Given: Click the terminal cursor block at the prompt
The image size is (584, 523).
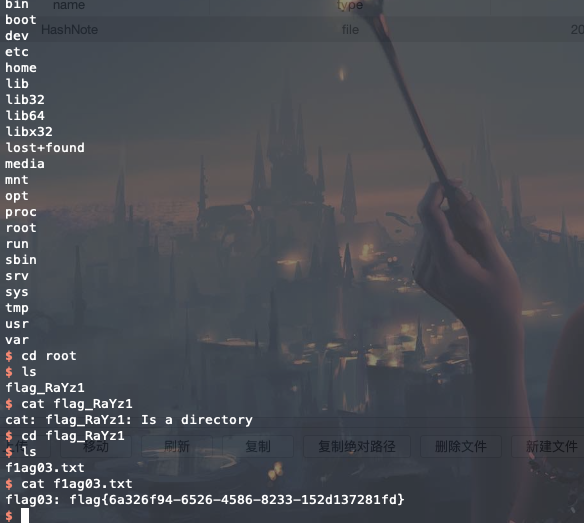Looking at the screenshot, I should click(25, 516).
